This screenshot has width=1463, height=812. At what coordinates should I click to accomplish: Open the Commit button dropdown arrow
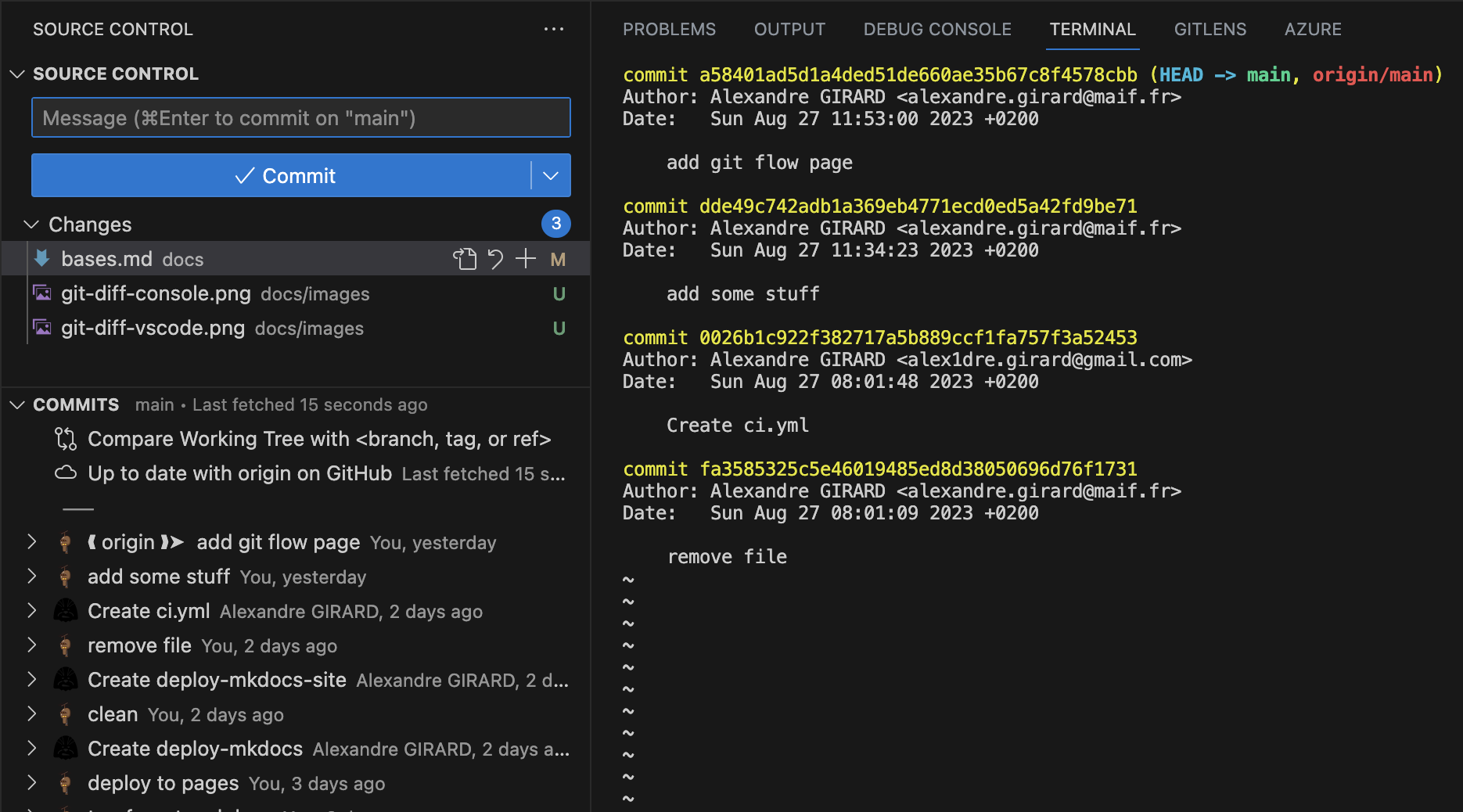coord(551,175)
